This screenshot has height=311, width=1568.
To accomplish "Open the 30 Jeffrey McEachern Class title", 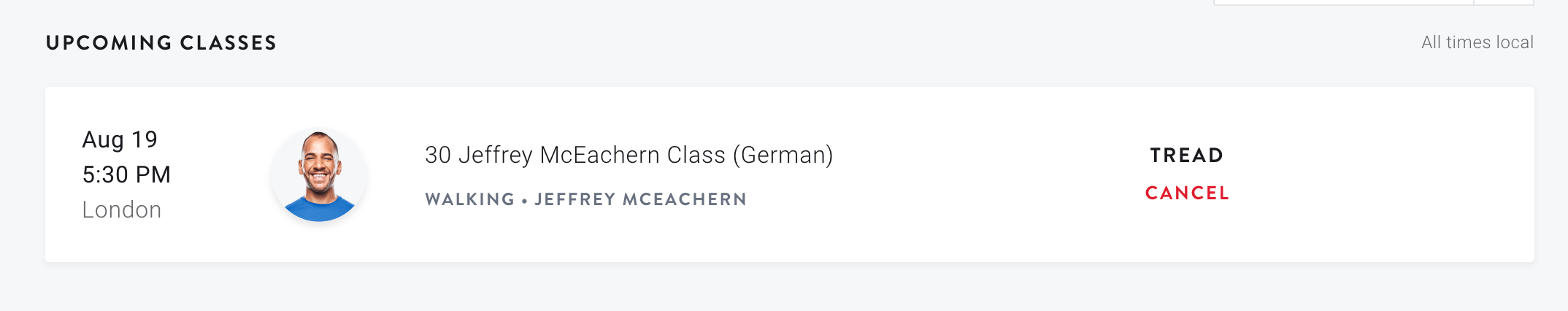I will [x=629, y=155].
